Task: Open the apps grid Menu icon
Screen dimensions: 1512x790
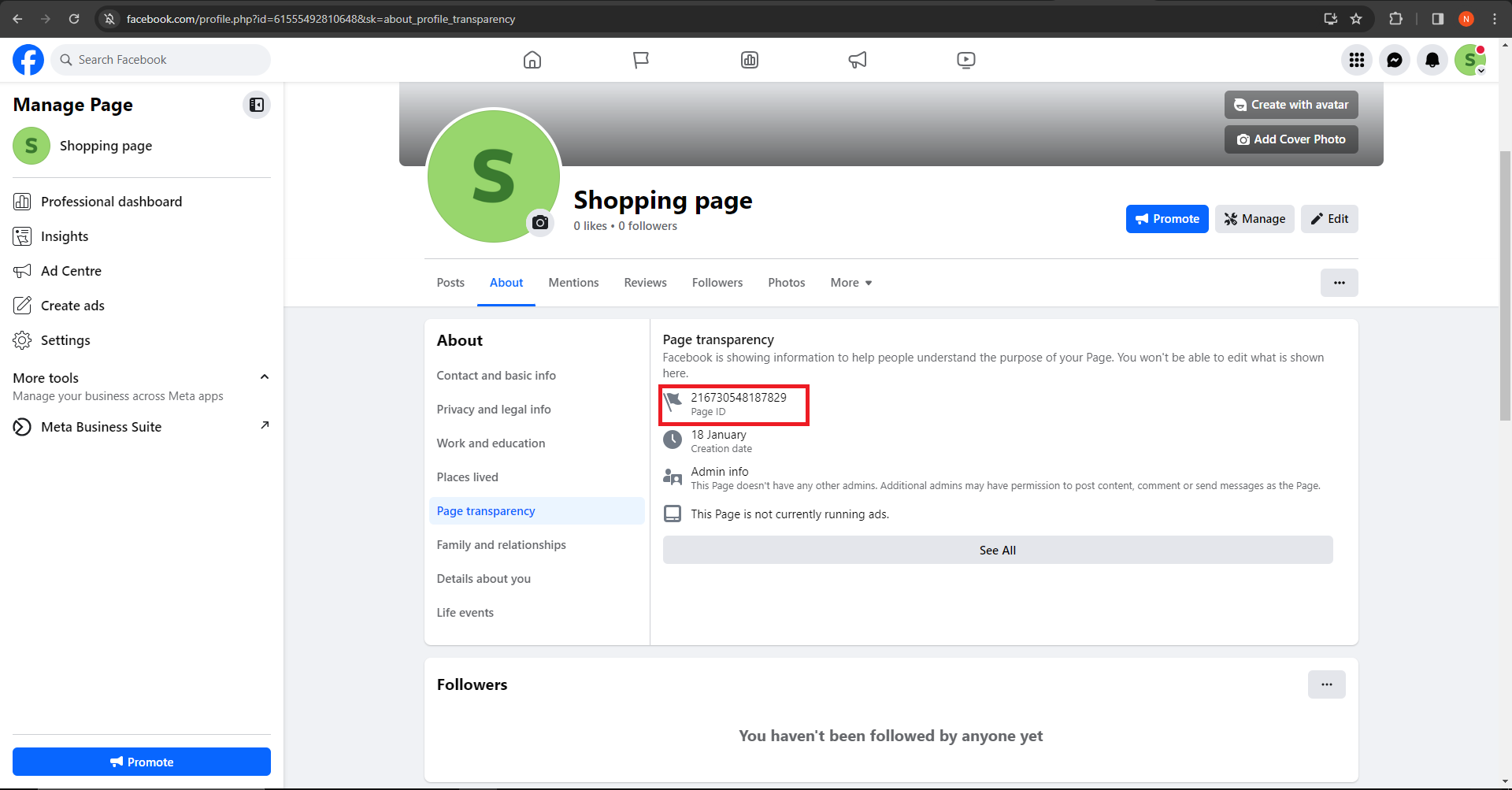Action: [1357, 60]
